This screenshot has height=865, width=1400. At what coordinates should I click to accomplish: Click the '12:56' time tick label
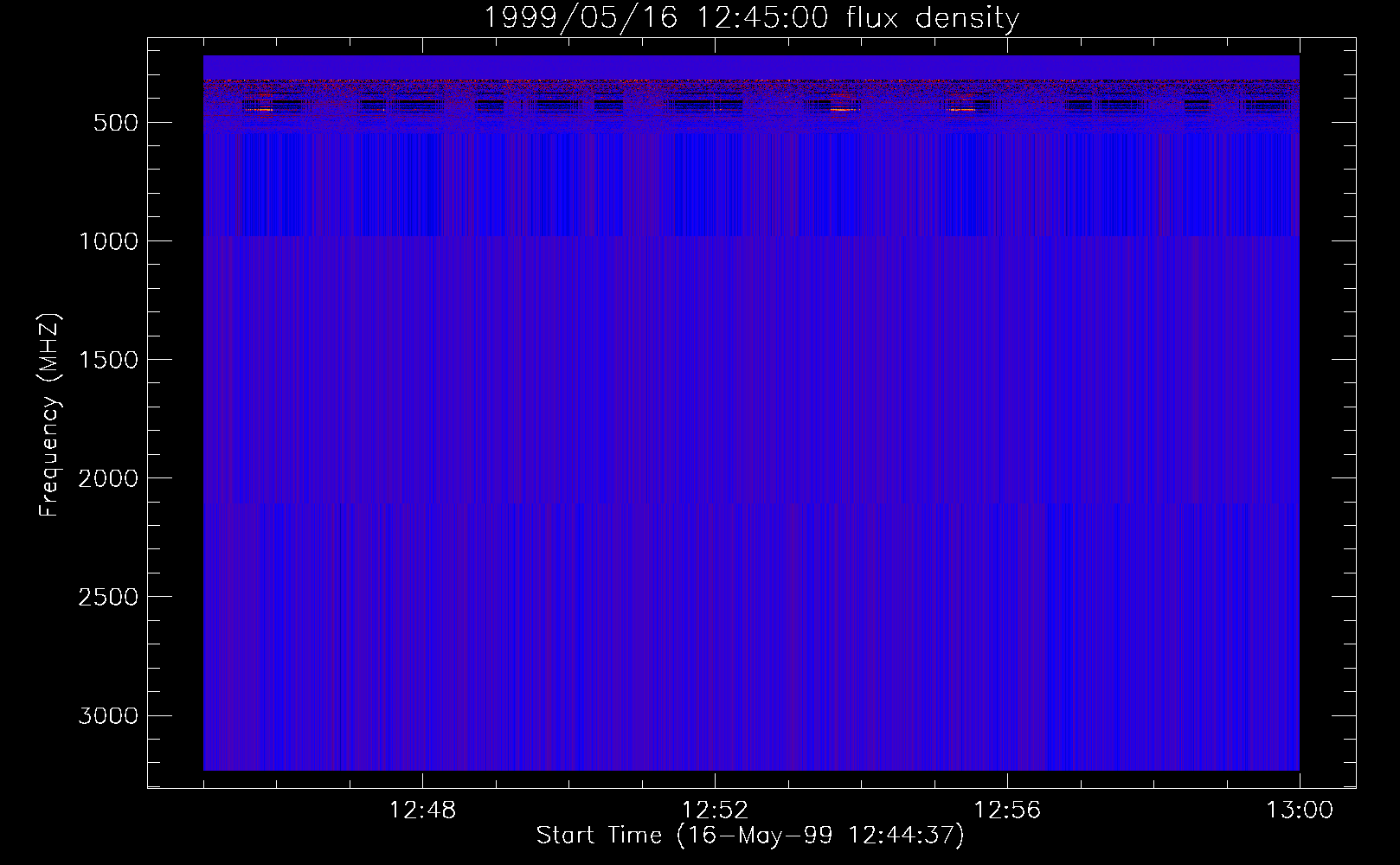click(x=1007, y=811)
